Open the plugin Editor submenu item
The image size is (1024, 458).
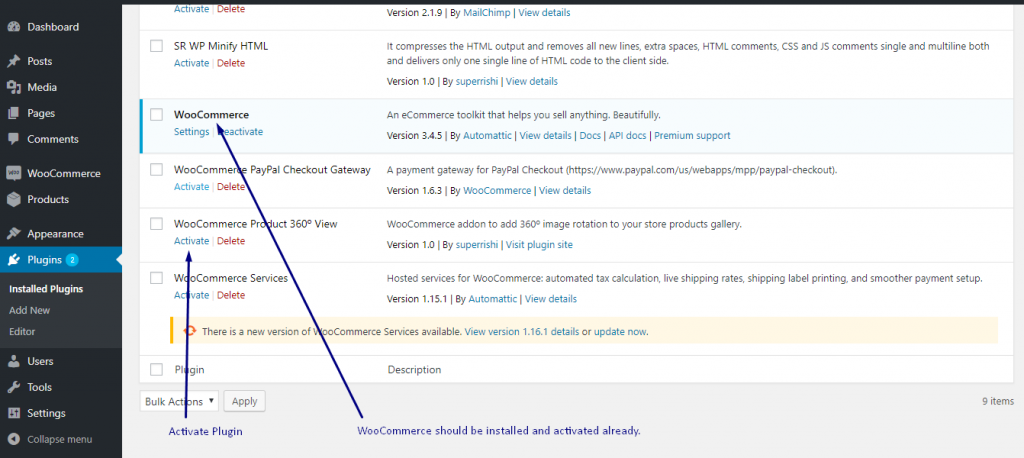tap(22, 331)
